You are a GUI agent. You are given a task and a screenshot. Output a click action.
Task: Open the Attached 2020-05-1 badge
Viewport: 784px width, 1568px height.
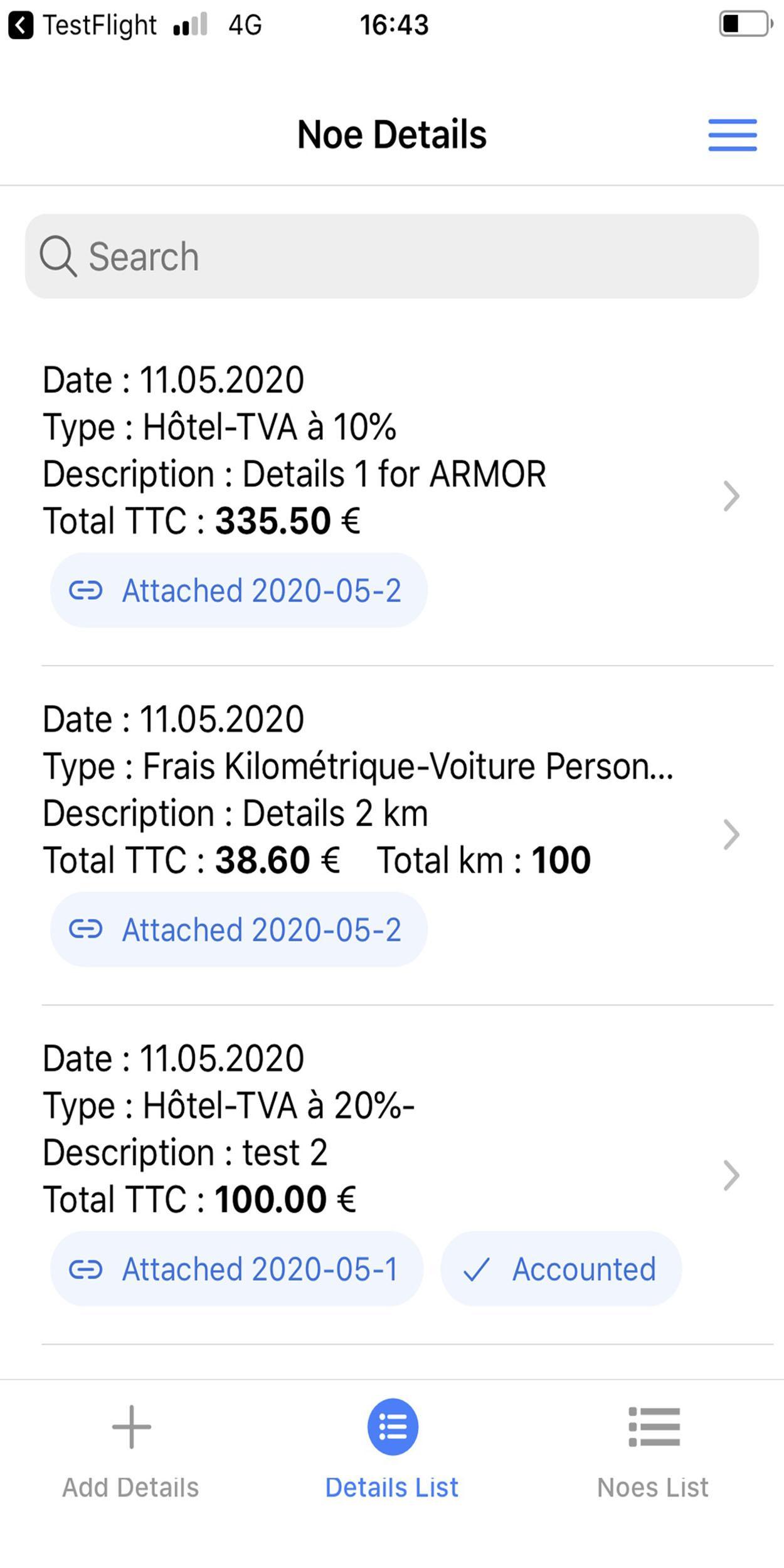236,1269
